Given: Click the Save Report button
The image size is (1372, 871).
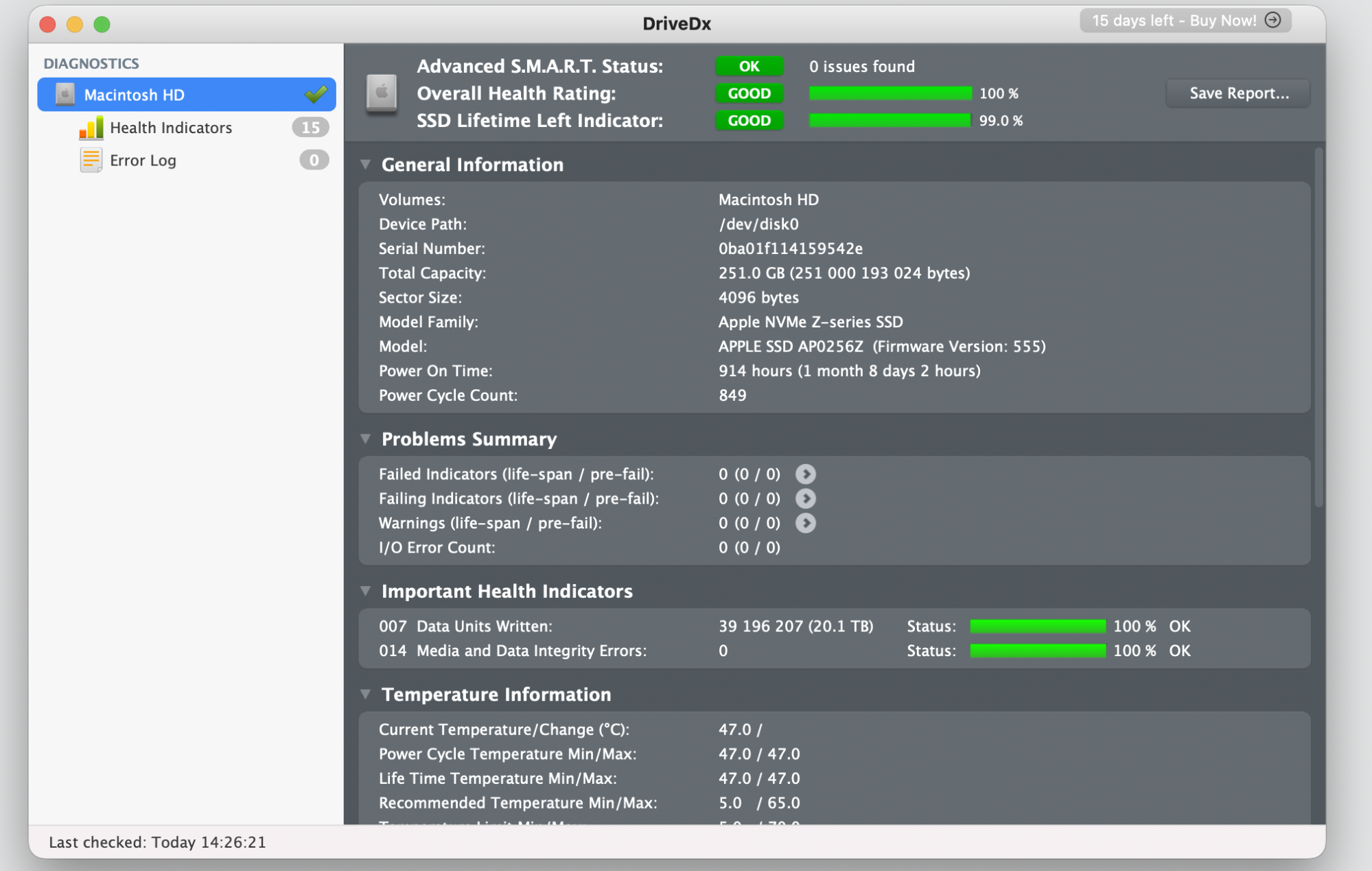Looking at the screenshot, I should coord(1238,93).
